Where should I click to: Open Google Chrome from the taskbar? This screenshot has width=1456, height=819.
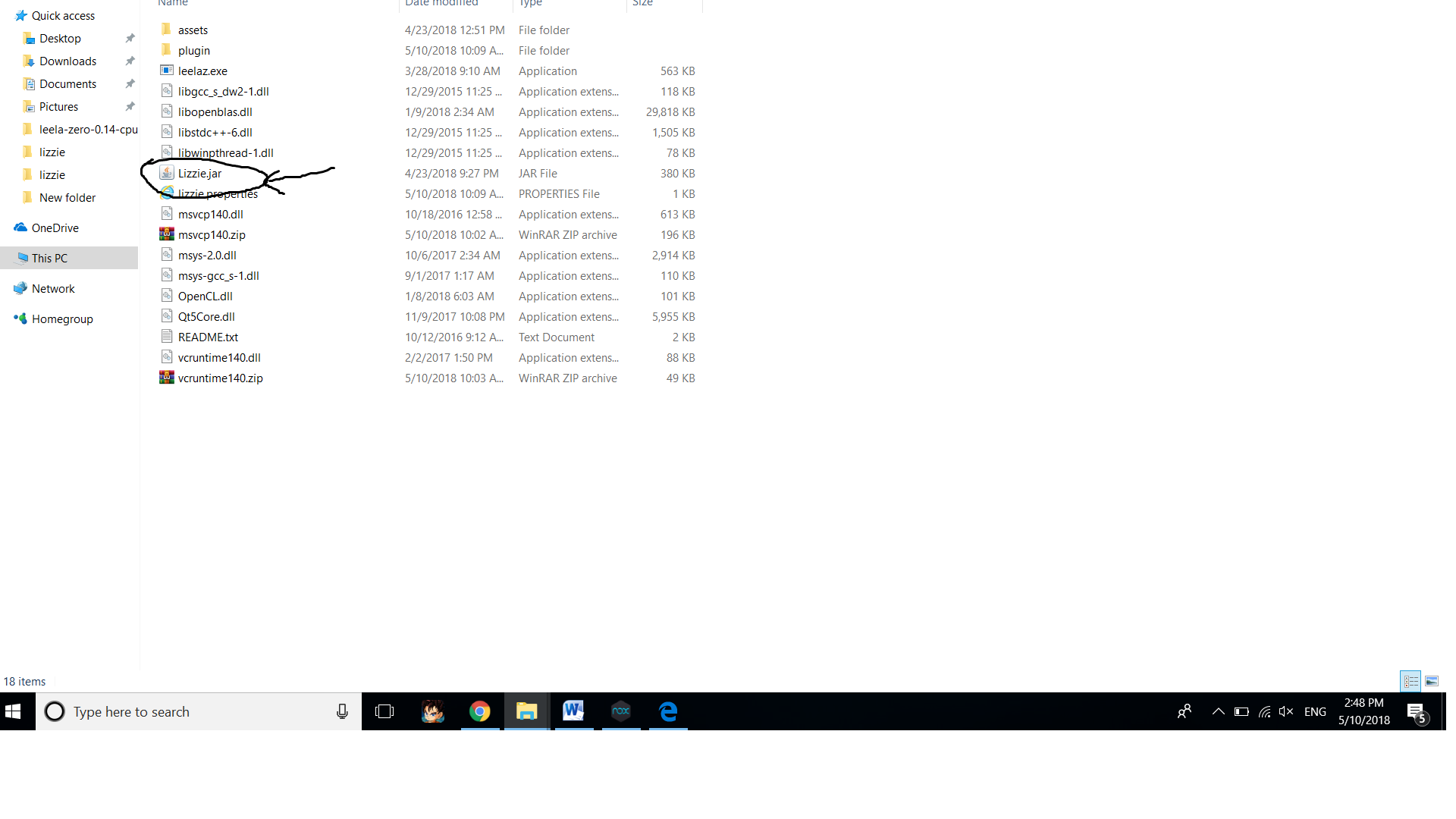480,711
